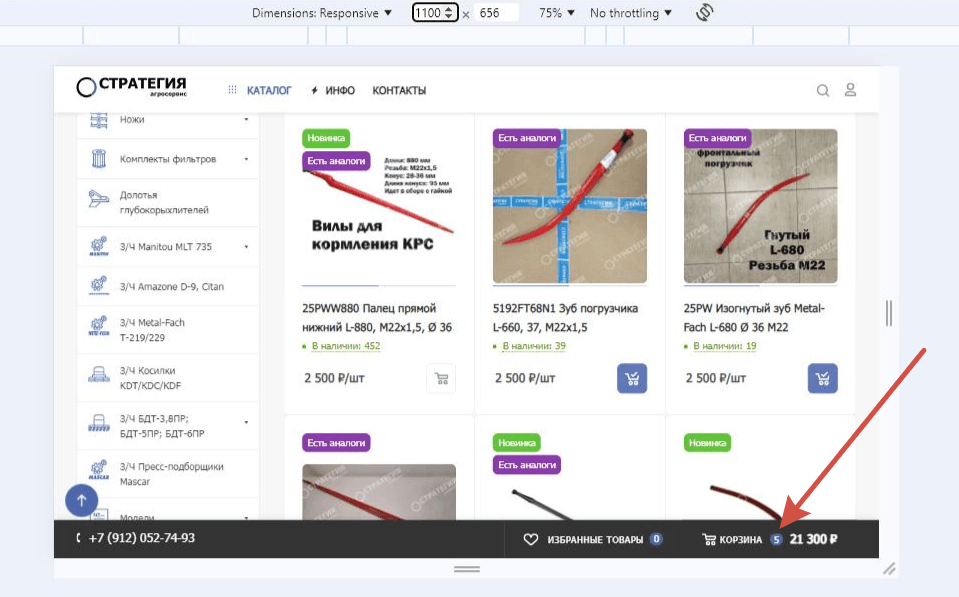959x597 pixels.
Task: Click the scroll-to-top arrow button
Action: coord(81,500)
